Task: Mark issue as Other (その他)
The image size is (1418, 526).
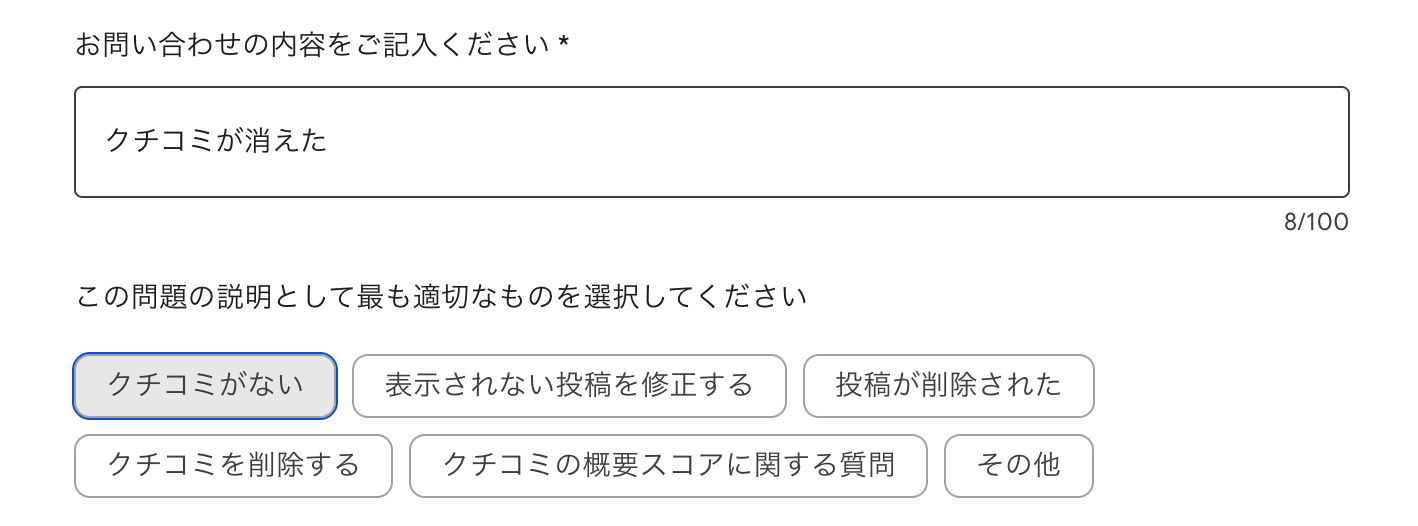Action: click(1018, 465)
